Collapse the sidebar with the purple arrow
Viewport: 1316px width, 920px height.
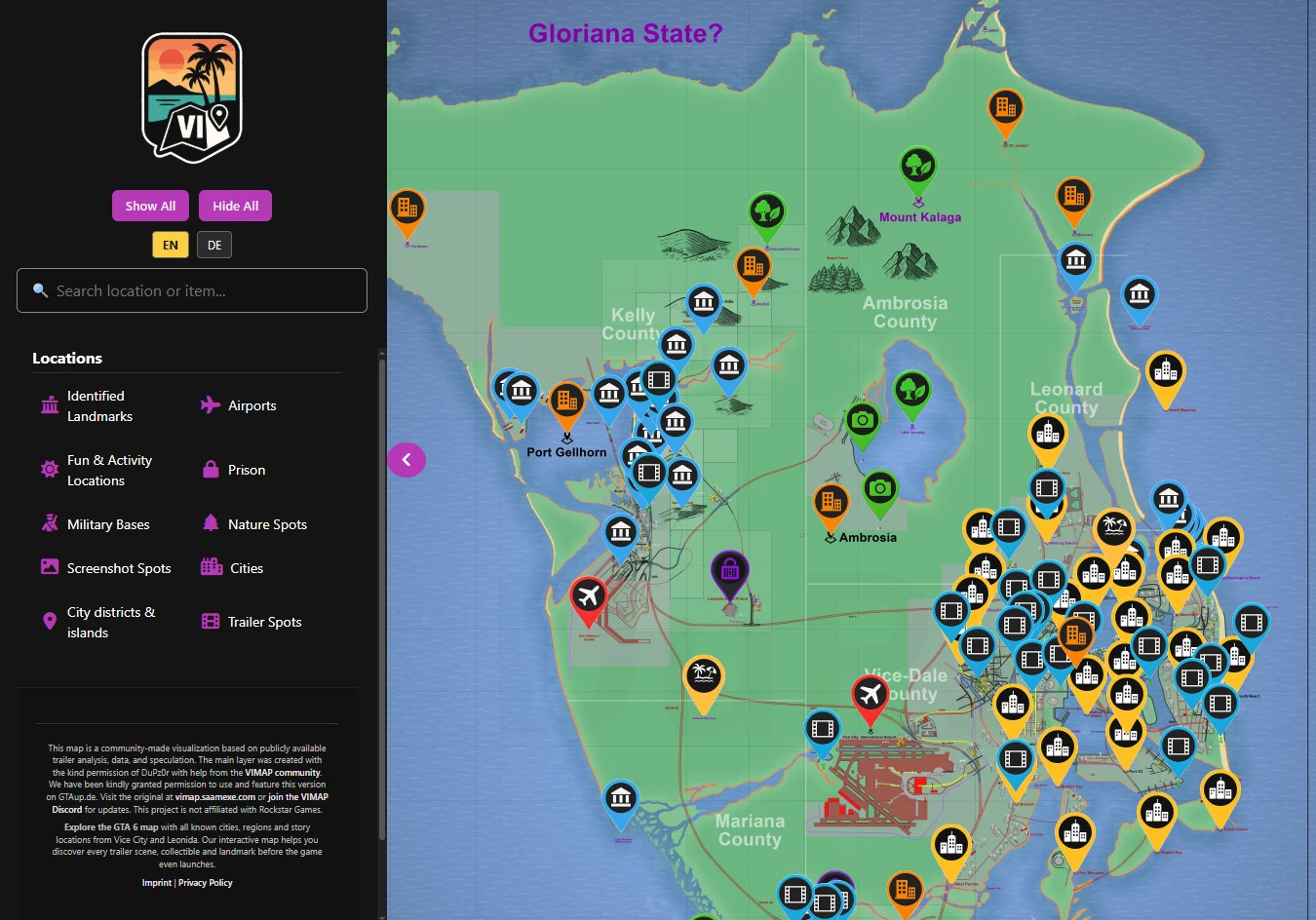coord(406,460)
